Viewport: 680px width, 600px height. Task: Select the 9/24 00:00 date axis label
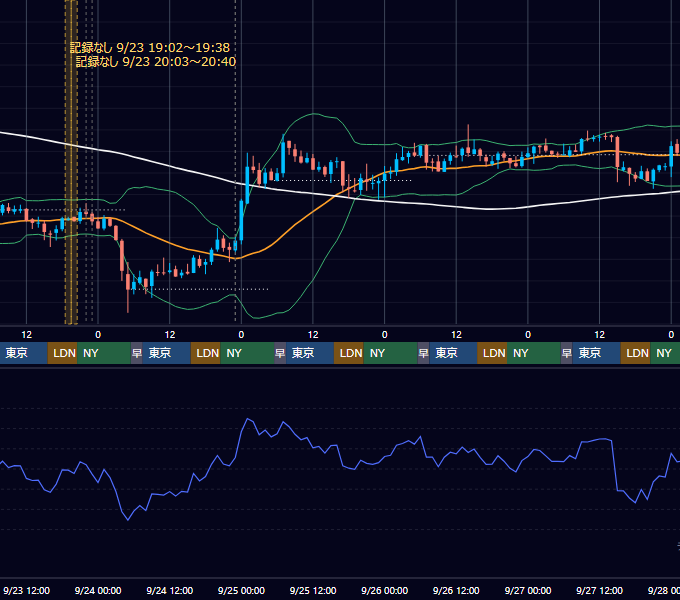[x=98, y=590]
